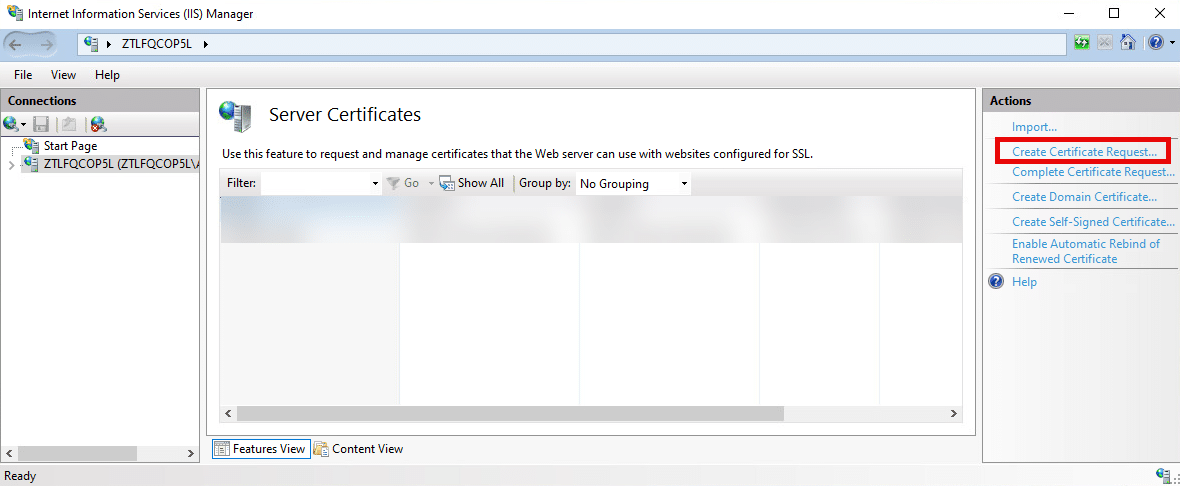Click Create Certificate Request link

[x=1084, y=152]
